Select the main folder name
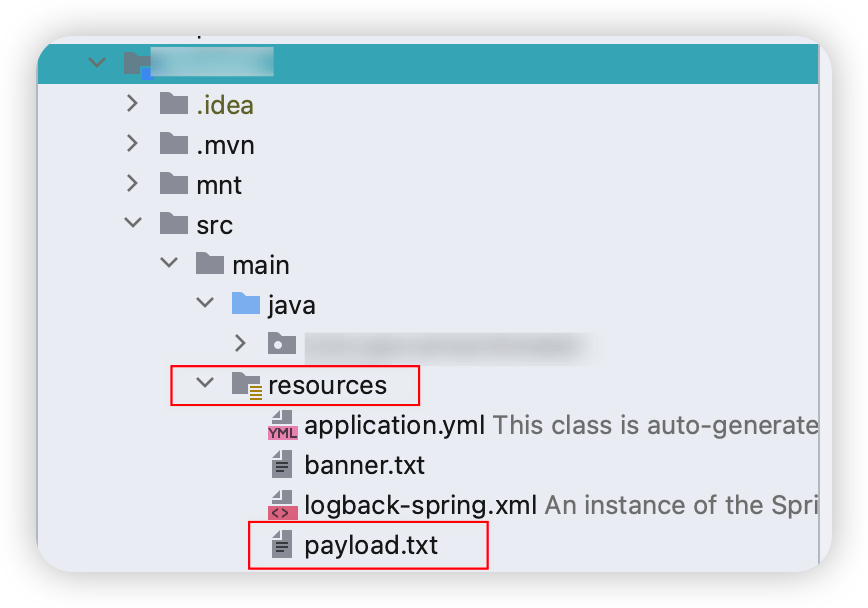Viewport: 868px width, 608px height. (x=261, y=265)
